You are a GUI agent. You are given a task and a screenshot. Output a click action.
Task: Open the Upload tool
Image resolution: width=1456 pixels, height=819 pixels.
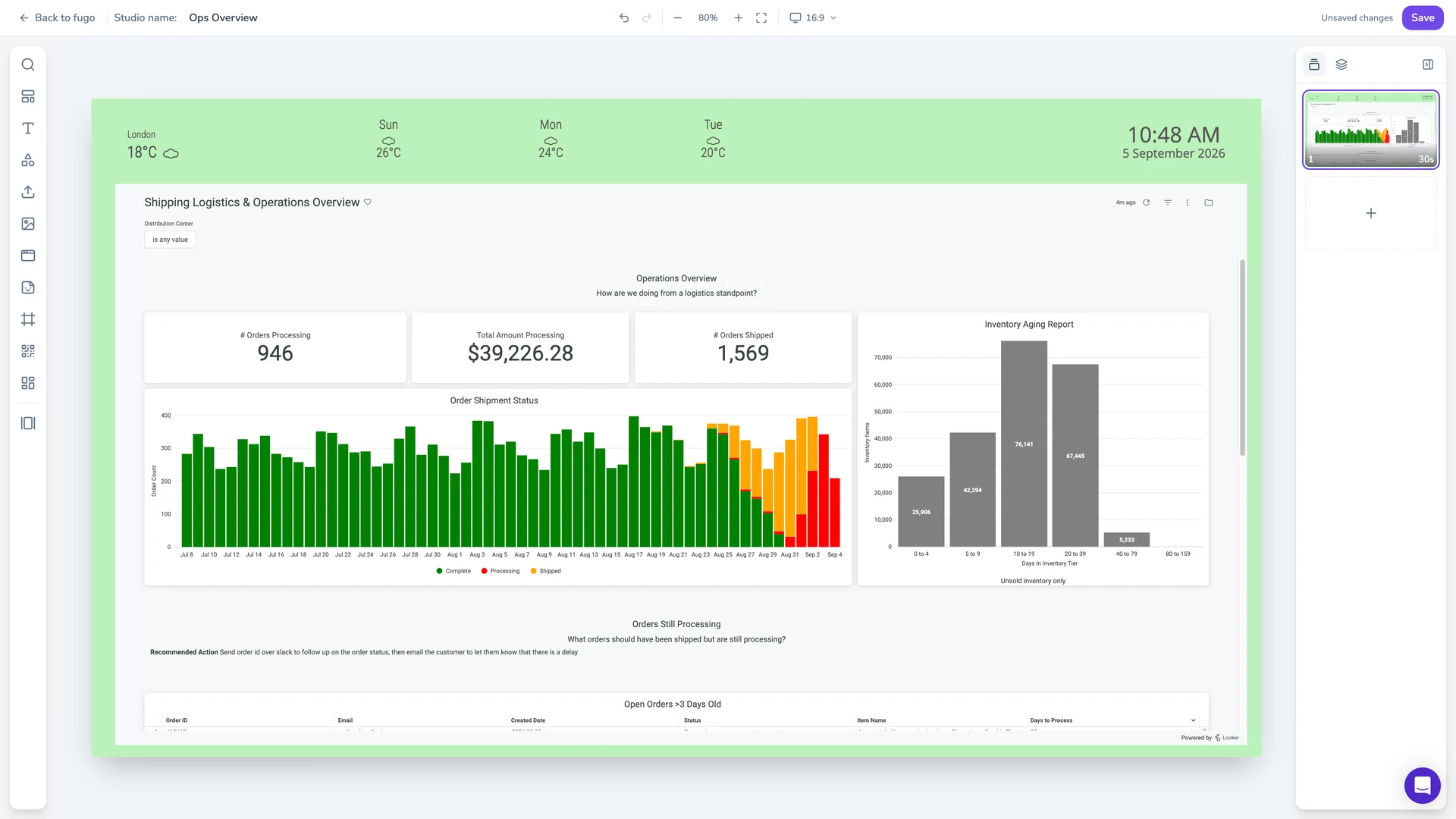28,192
